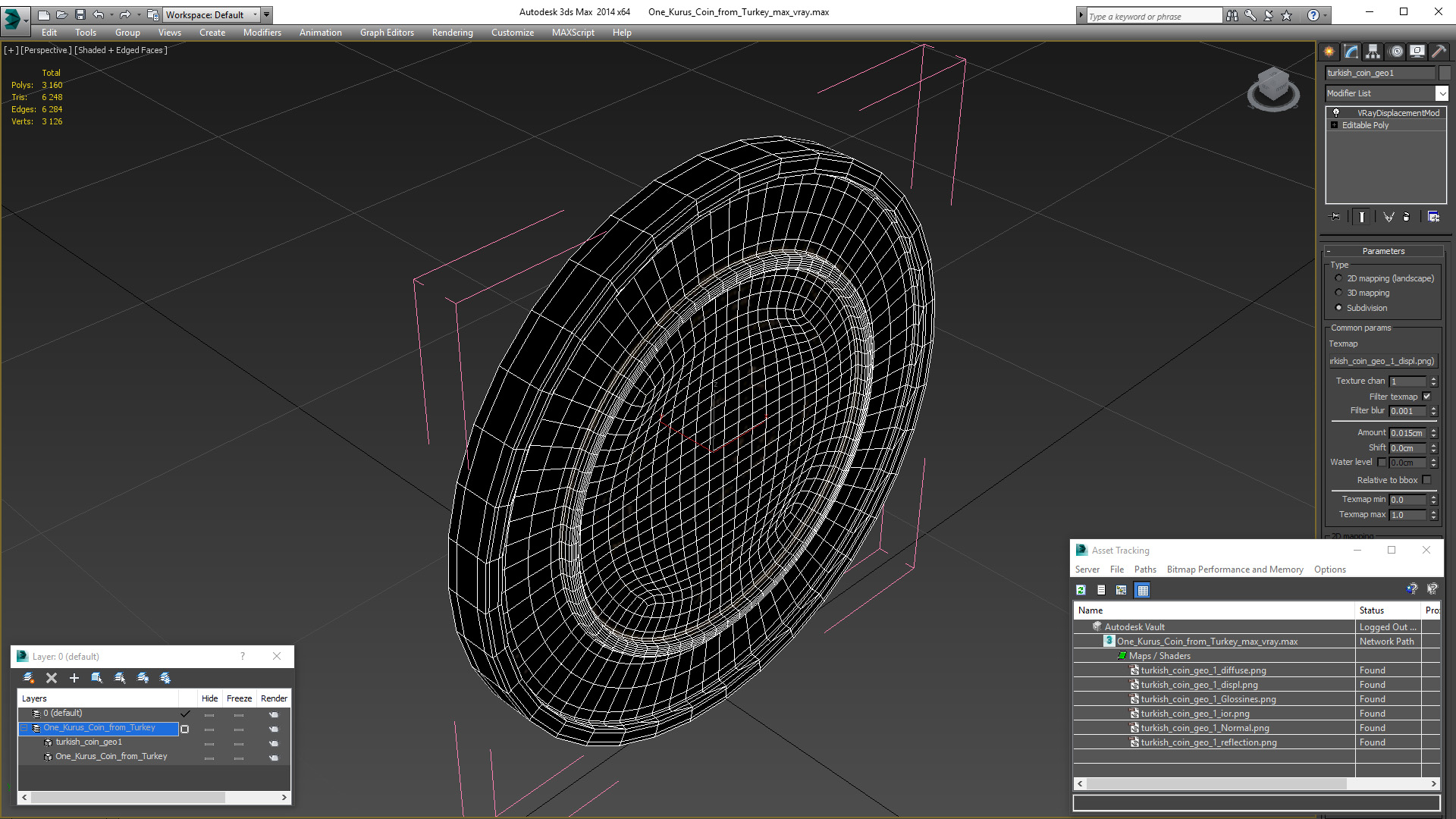Open Redo history dropdown arrow

[x=139, y=14]
